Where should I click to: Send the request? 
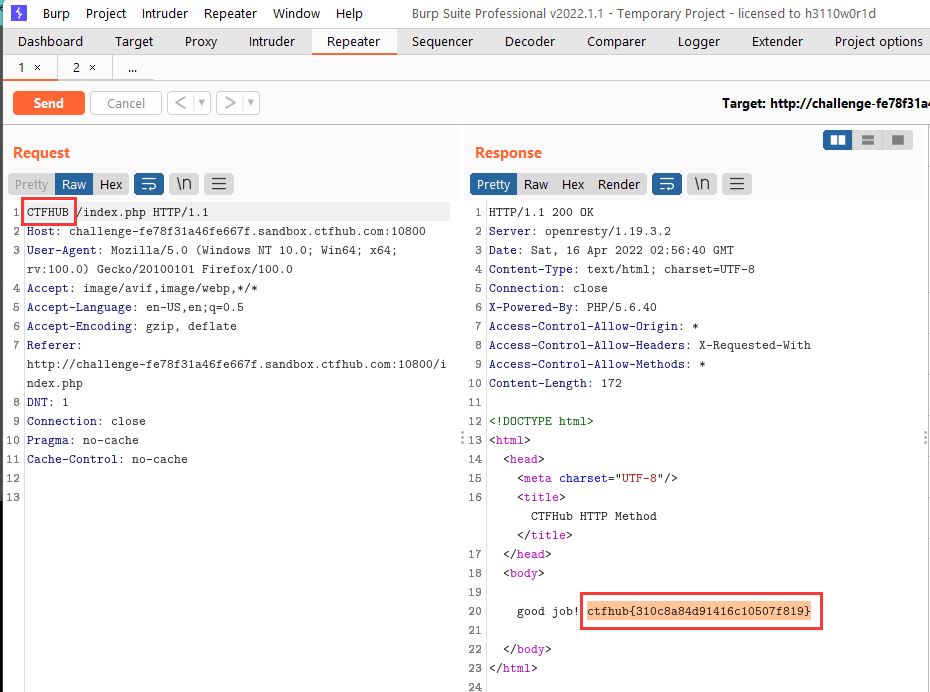coord(49,103)
